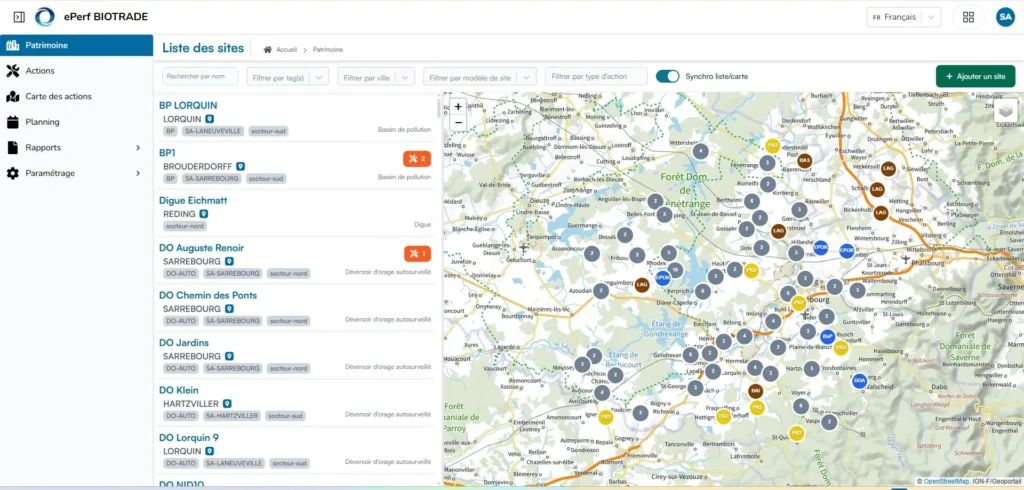1024x490 pixels.
Task: Click the location pin next to BROUDERDORFF
Action: [240, 167]
